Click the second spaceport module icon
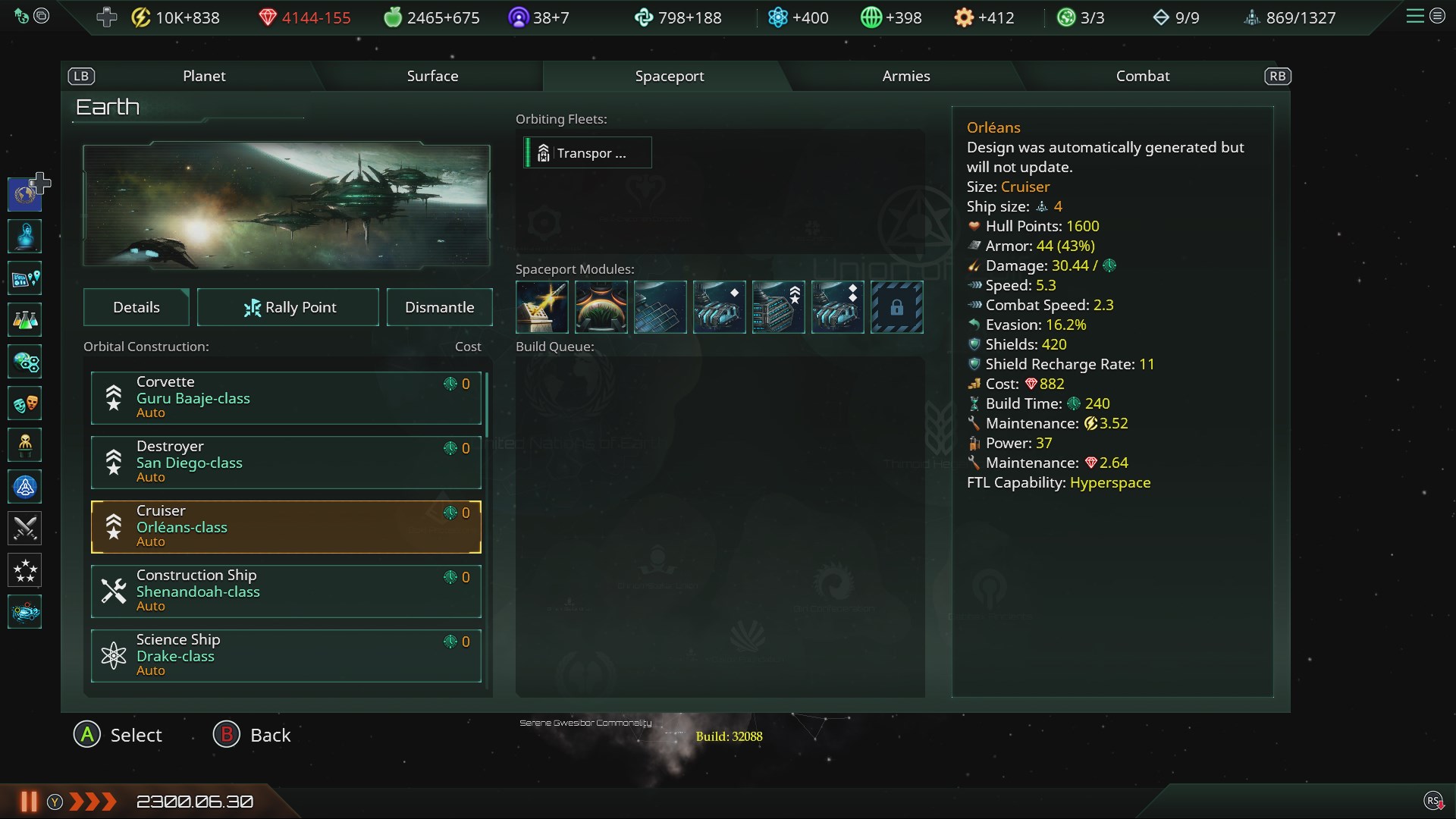1456x819 pixels. (601, 306)
